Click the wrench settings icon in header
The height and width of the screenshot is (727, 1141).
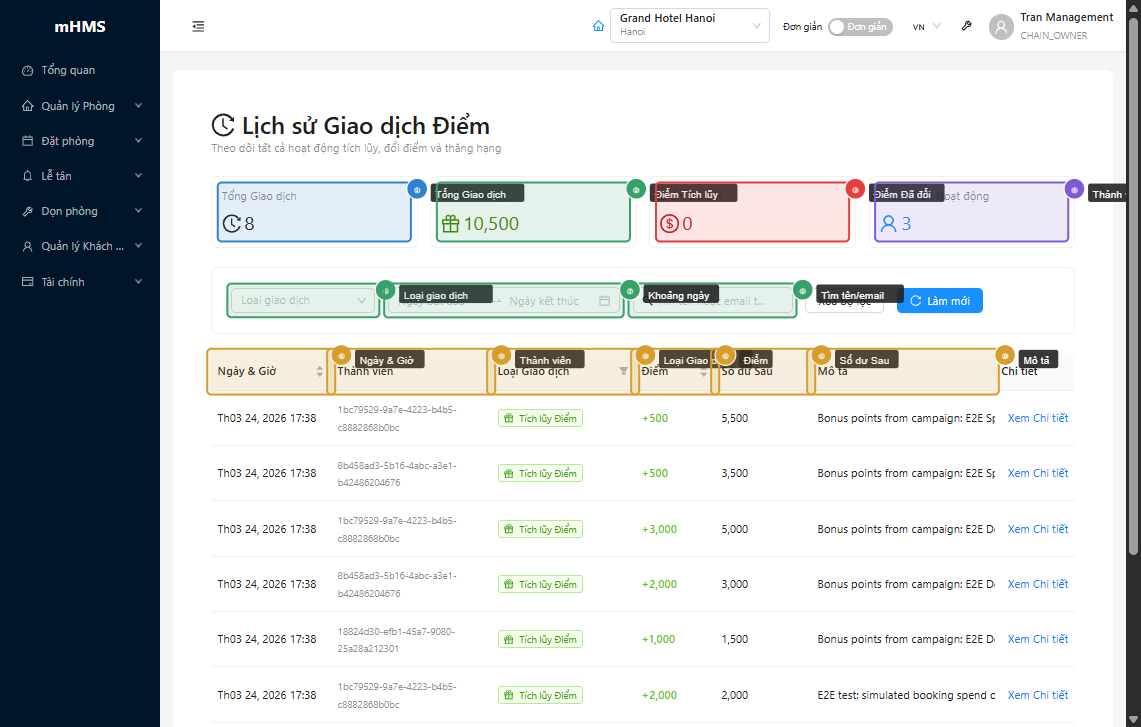(966, 27)
